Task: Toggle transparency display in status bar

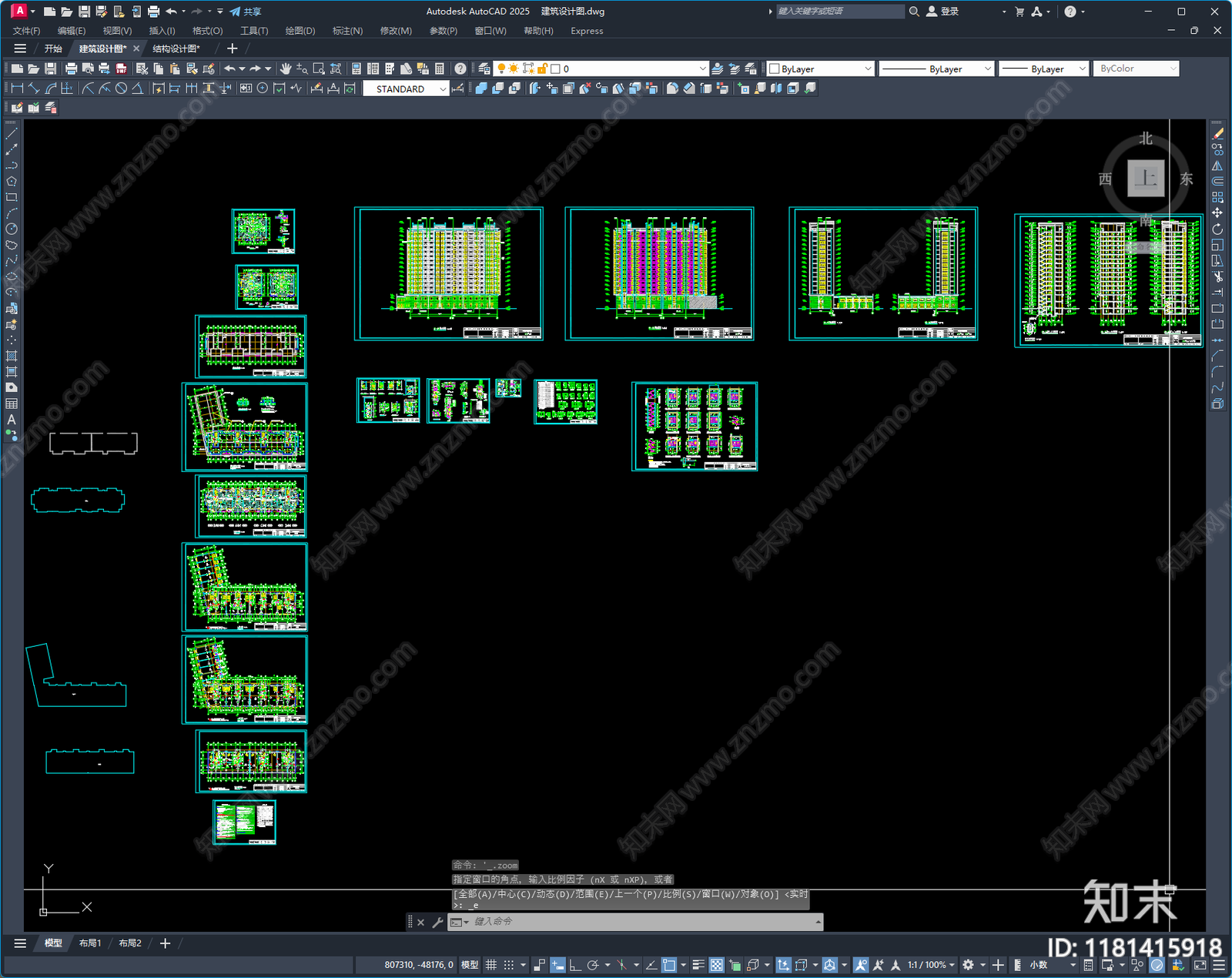Action: [716, 965]
